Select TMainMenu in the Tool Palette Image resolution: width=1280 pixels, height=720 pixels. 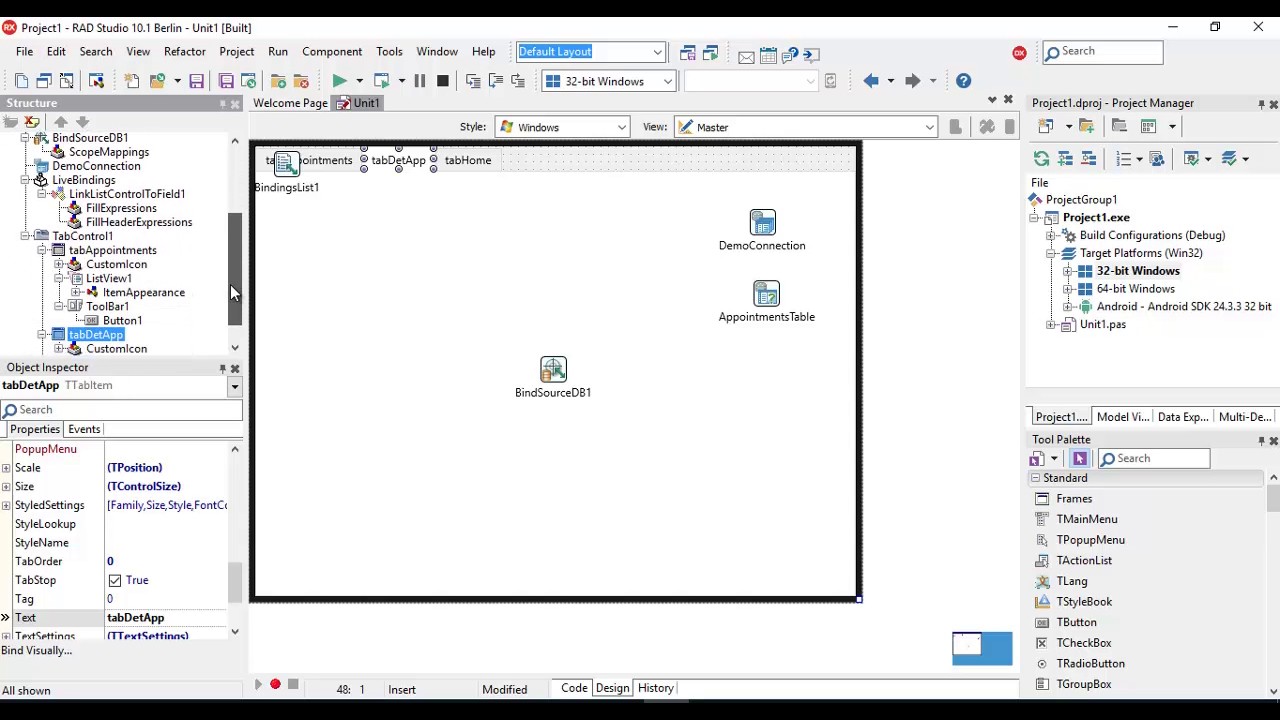[x=1086, y=519]
